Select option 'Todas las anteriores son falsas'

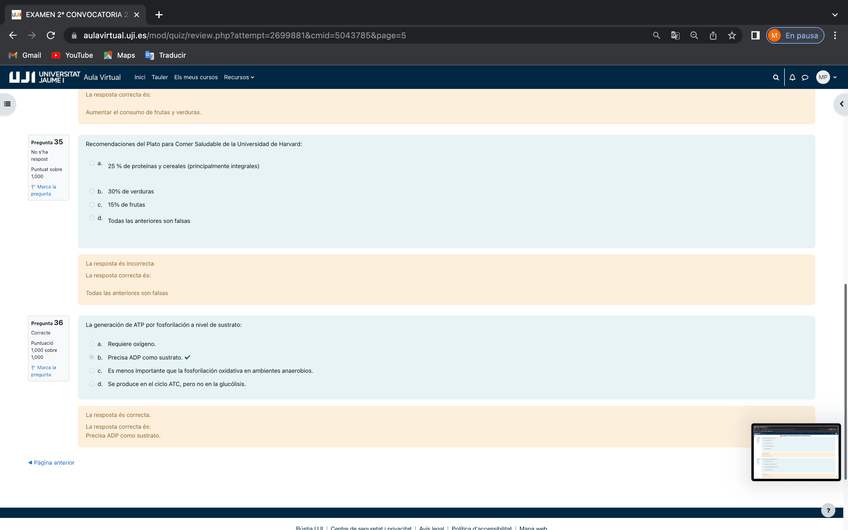coord(91,218)
